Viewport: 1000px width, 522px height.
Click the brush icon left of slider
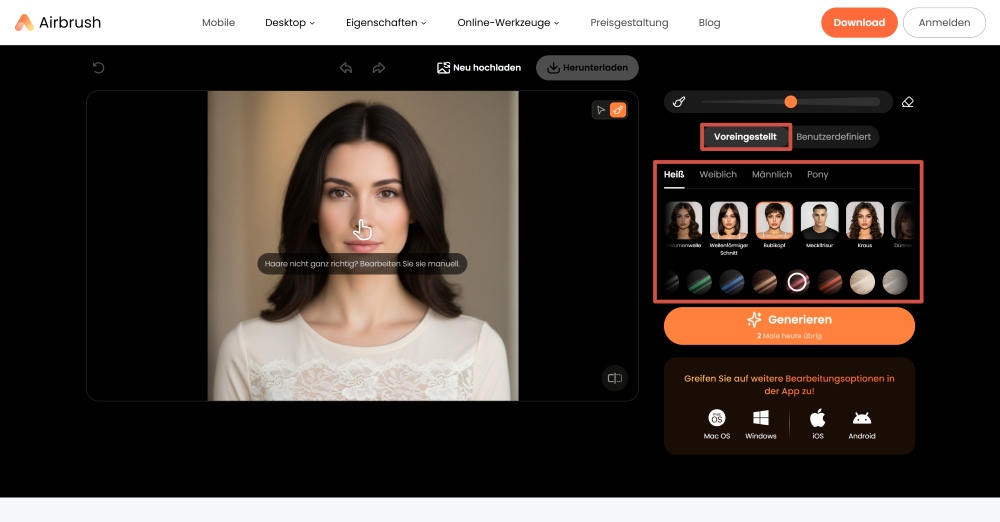tap(679, 102)
